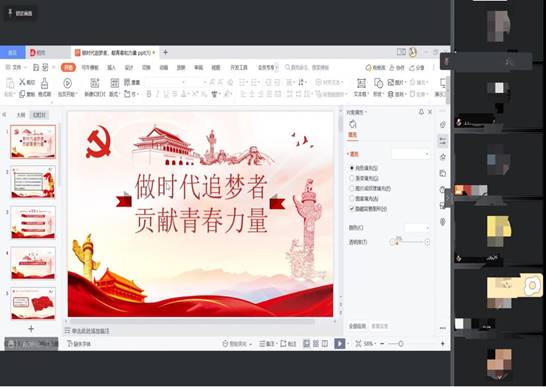Image resolution: width=546 pixels, height=387 pixels.
Task: Expand the color picker dropdown
Action: click(417, 228)
